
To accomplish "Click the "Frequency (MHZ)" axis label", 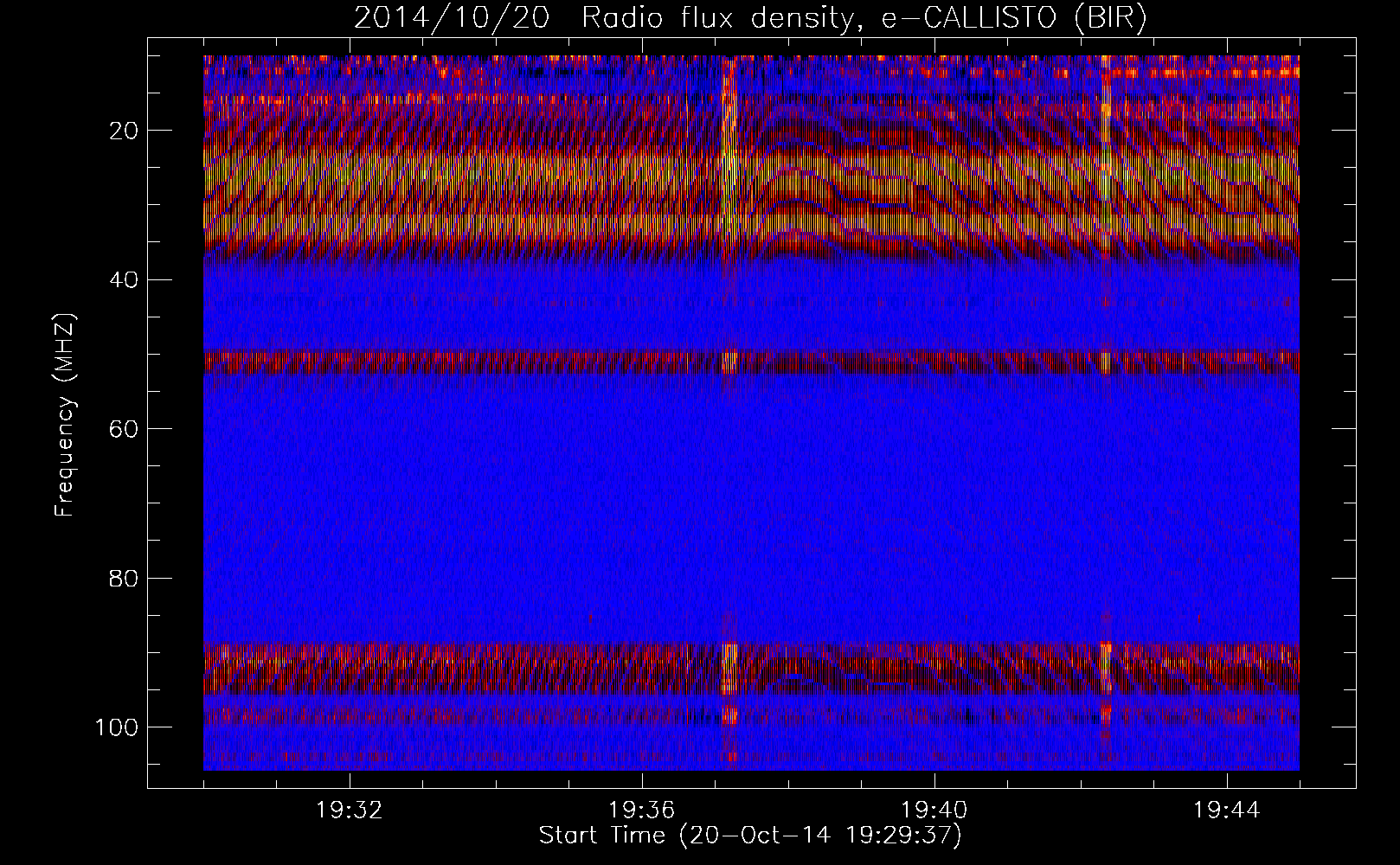I will point(65,415).
